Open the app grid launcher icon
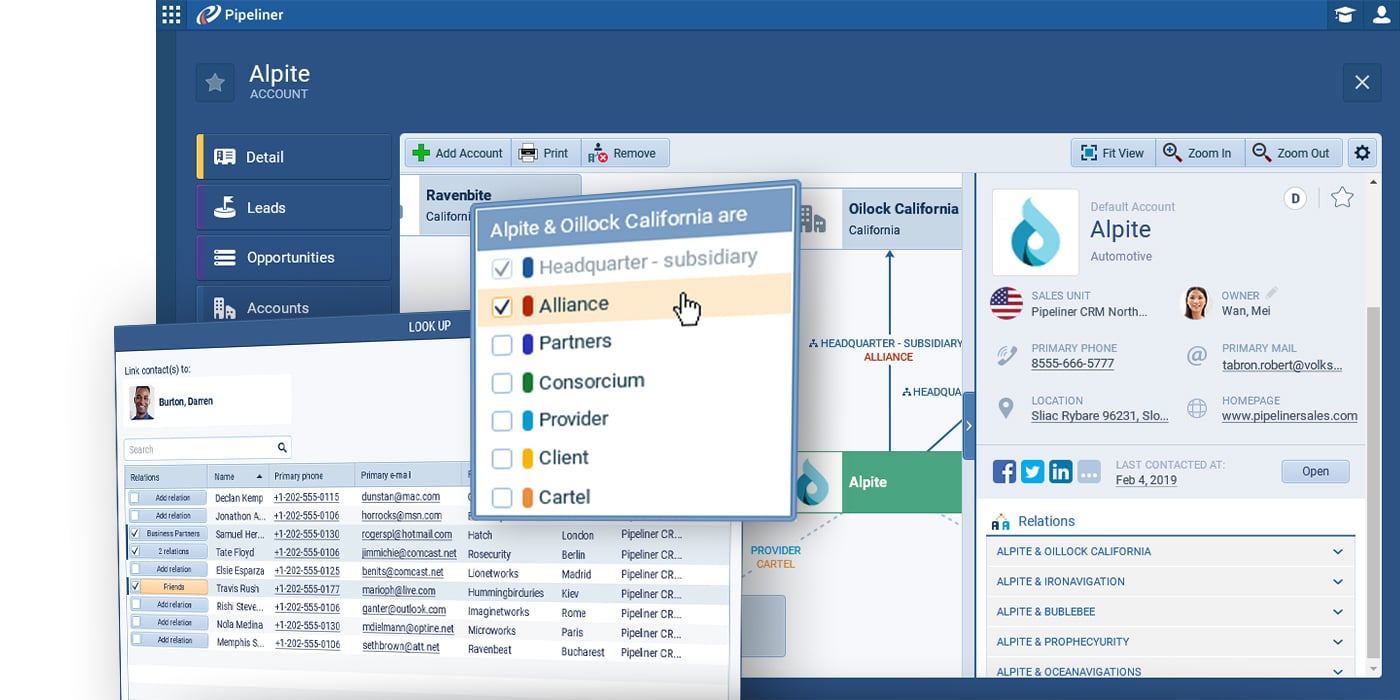 coord(171,14)
